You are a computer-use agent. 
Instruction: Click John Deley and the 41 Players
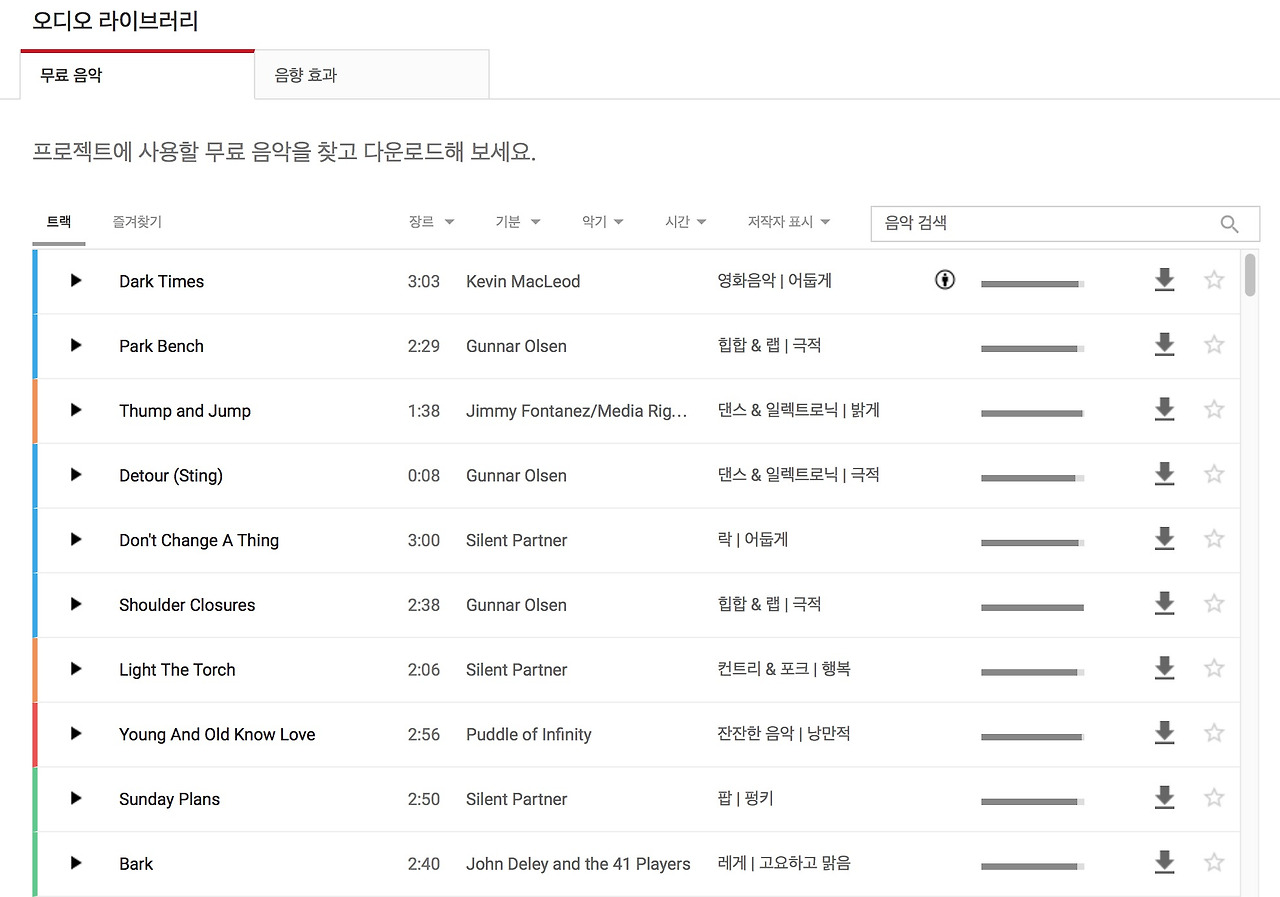578,863
